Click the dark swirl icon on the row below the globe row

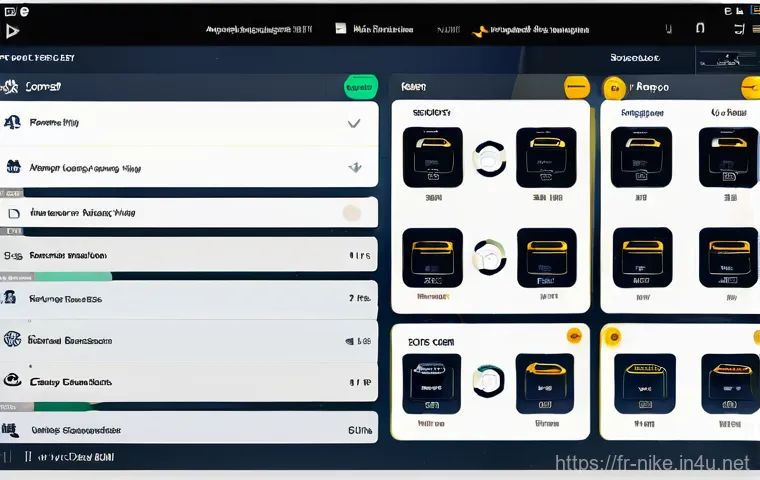(13, 380)
